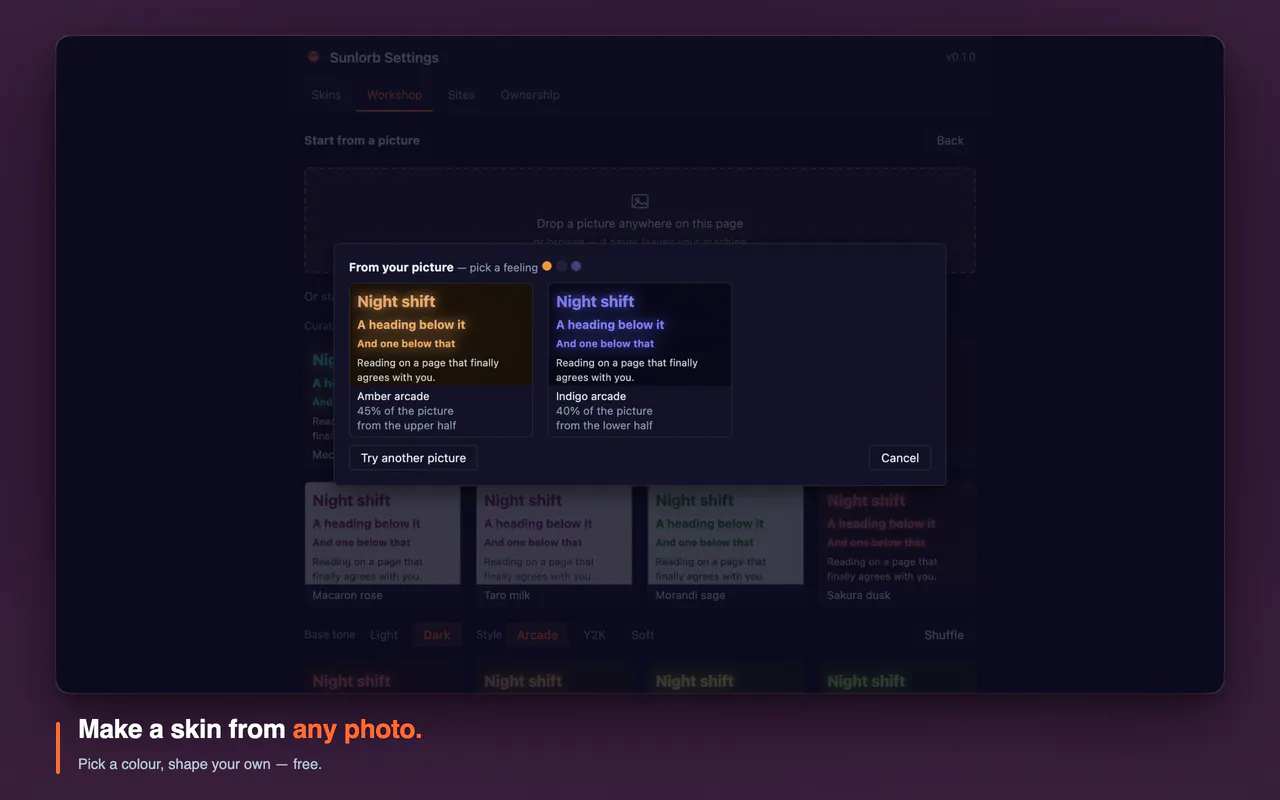Set base tone to Light

[x=384, y=635]
